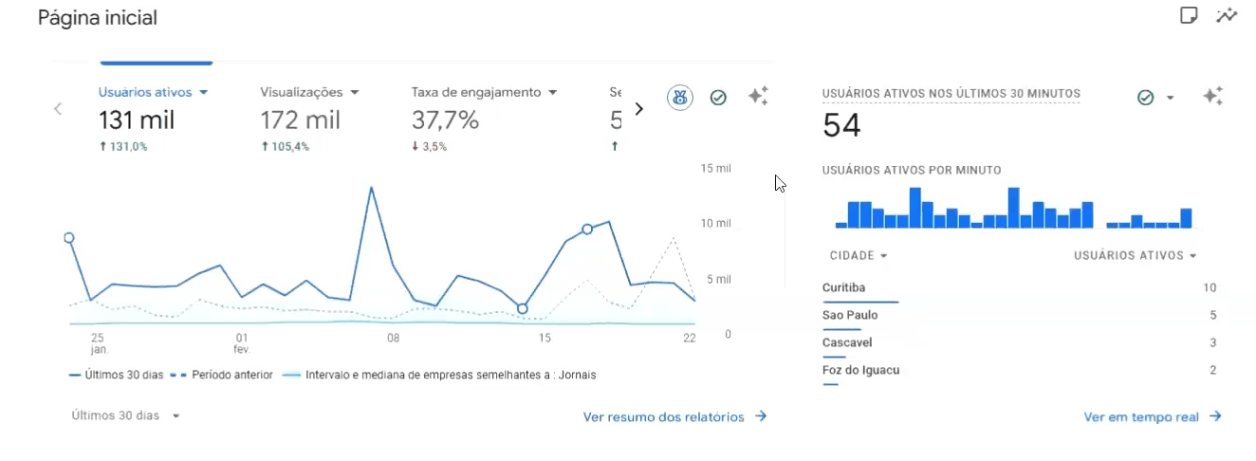Click Ver em tempo real link
Viewport: 1256px width, 461px height.
coord(1153,417)
